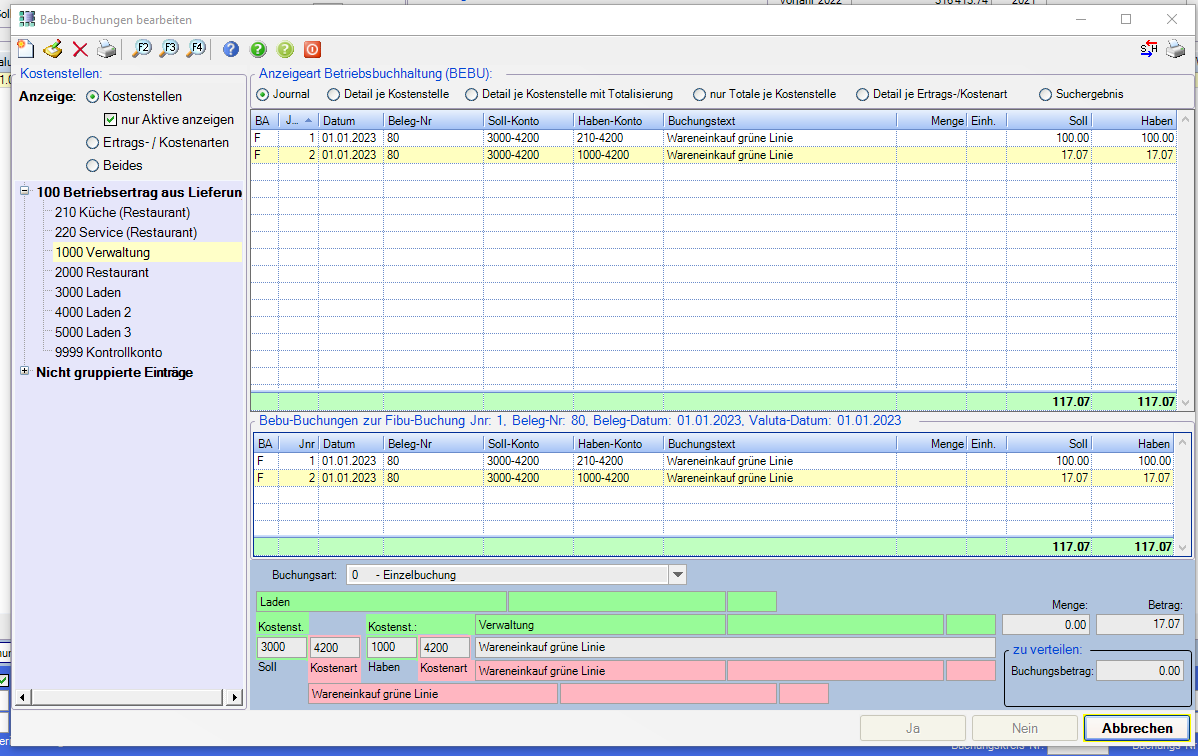
Task: Click the edit booking pencil icon
Action: pos(53,49)
